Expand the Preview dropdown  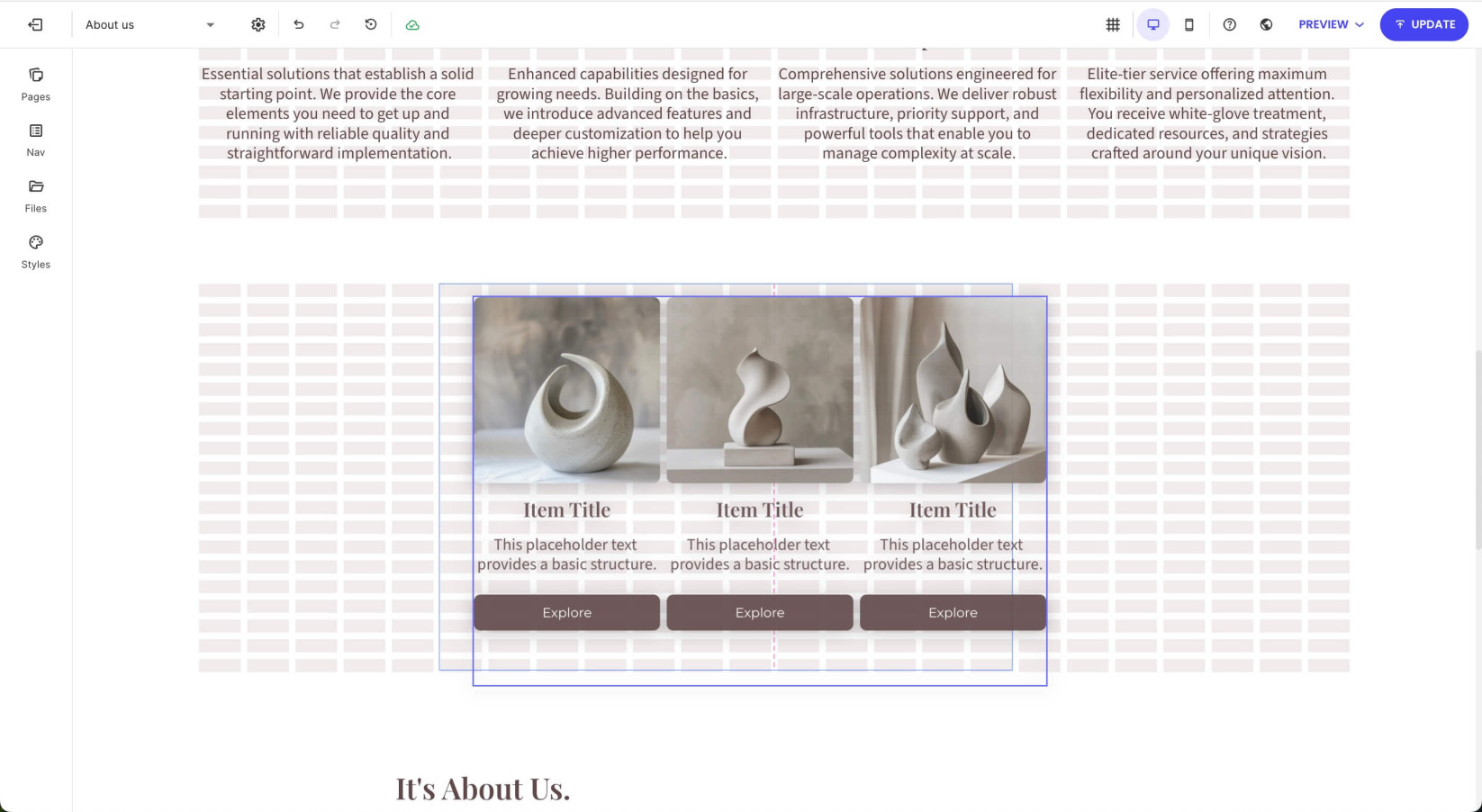point(1331,24)
